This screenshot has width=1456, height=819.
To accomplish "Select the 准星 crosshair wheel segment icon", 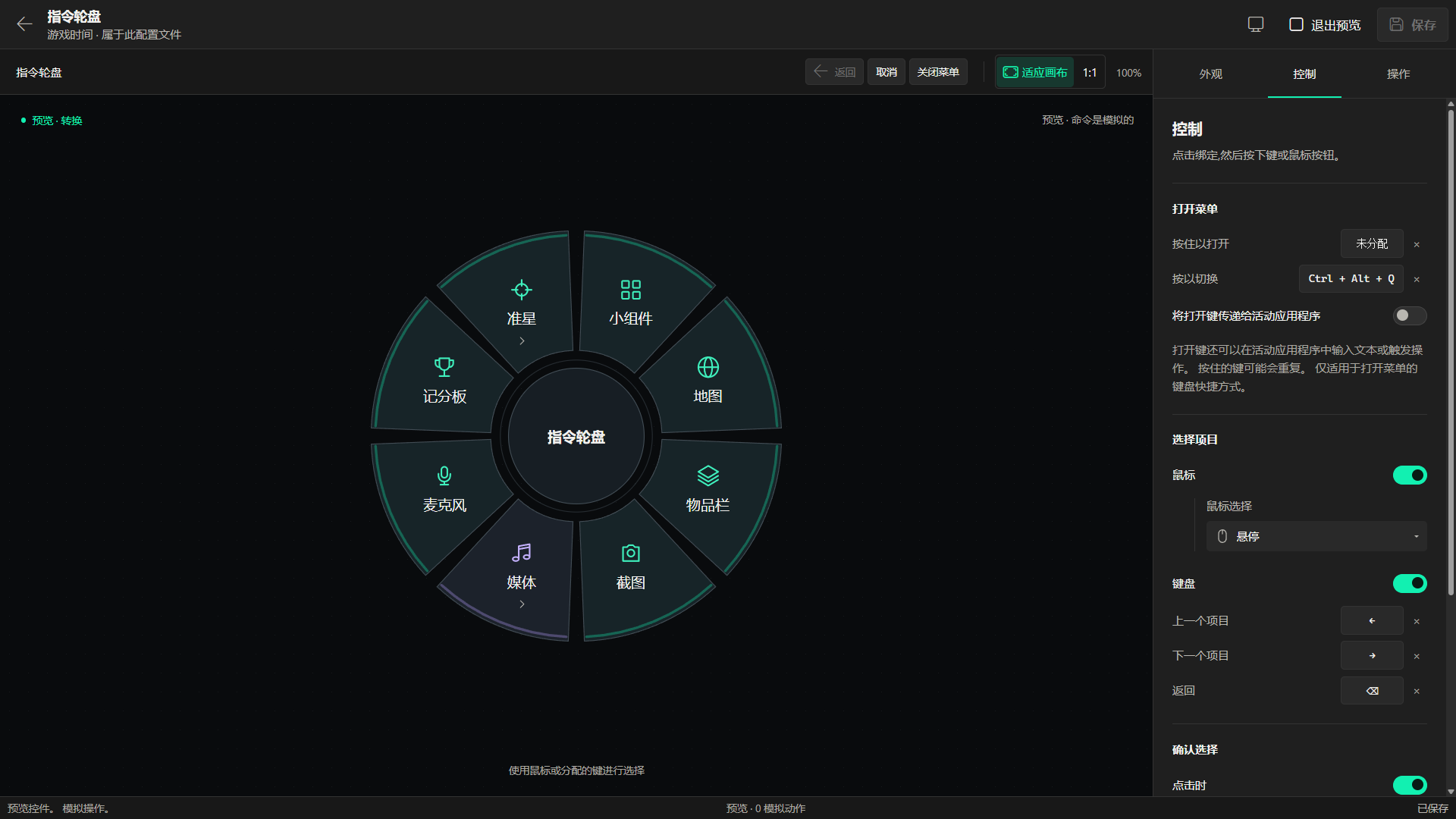I will [x=521, y=290].
